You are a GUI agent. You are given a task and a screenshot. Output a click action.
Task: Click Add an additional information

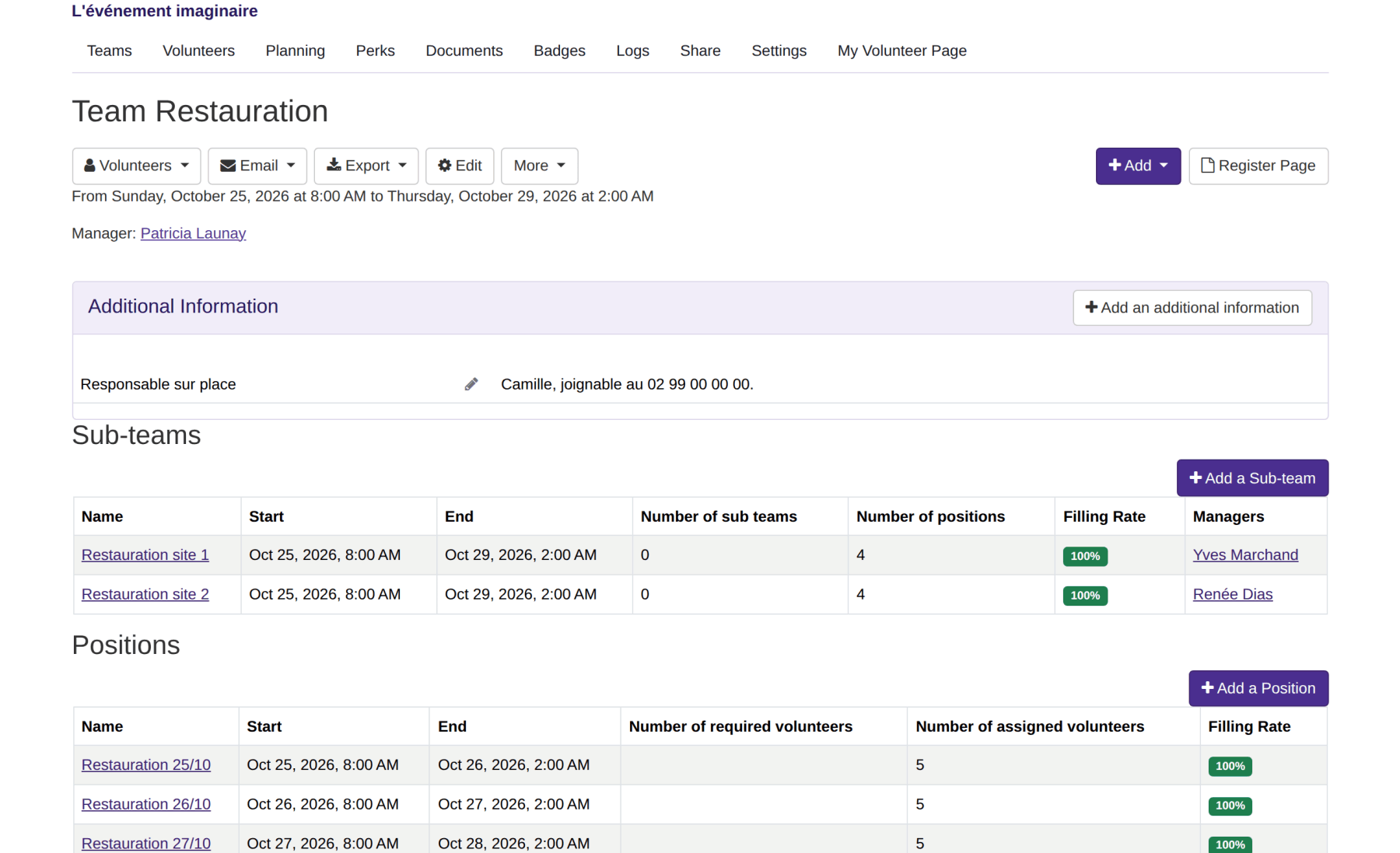(x=1192, y=308)
